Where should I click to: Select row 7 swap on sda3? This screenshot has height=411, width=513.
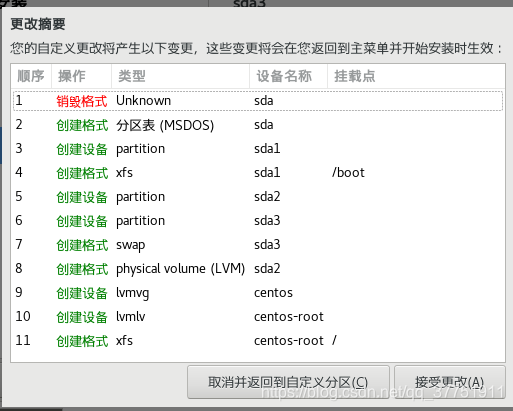pos(258,245)
